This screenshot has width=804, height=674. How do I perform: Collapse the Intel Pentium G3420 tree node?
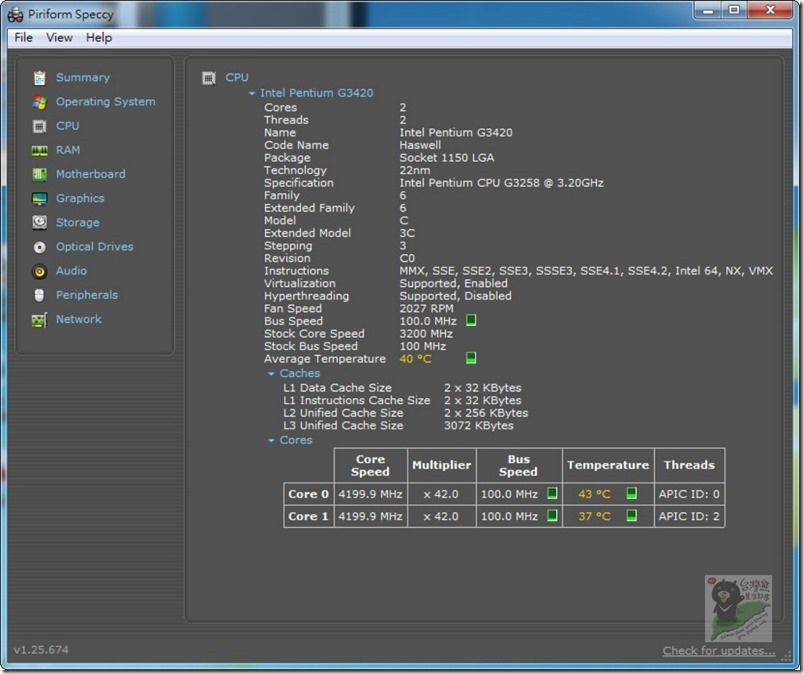[252, 94]
